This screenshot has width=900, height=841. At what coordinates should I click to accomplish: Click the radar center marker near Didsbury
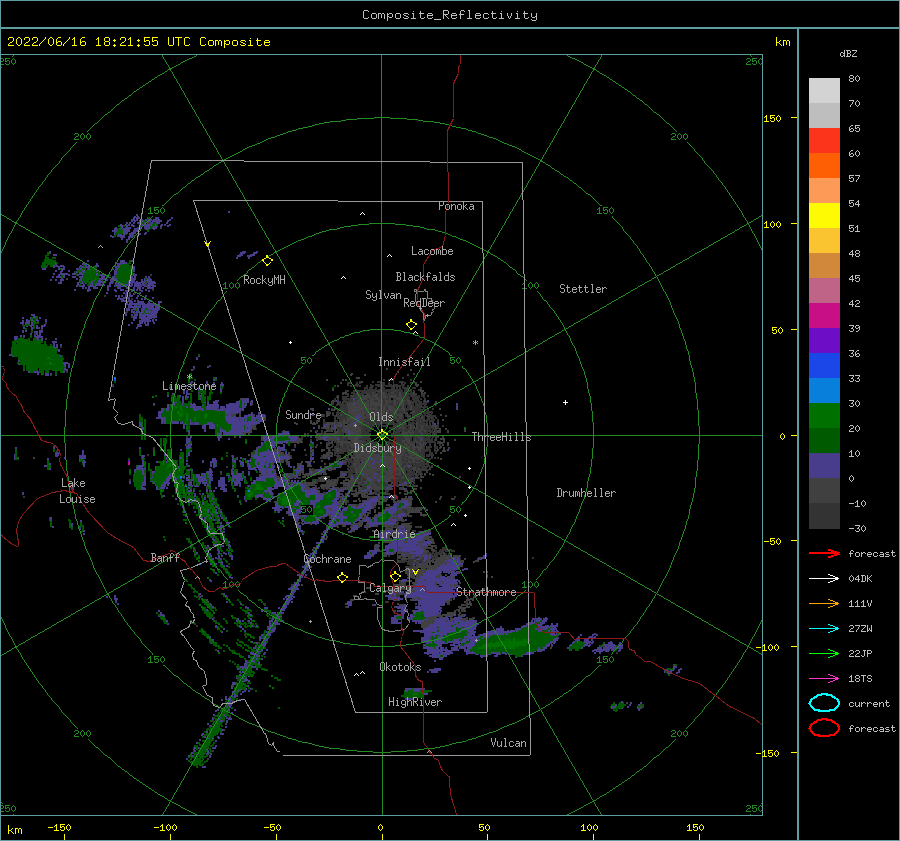click(x=382, y=435)
